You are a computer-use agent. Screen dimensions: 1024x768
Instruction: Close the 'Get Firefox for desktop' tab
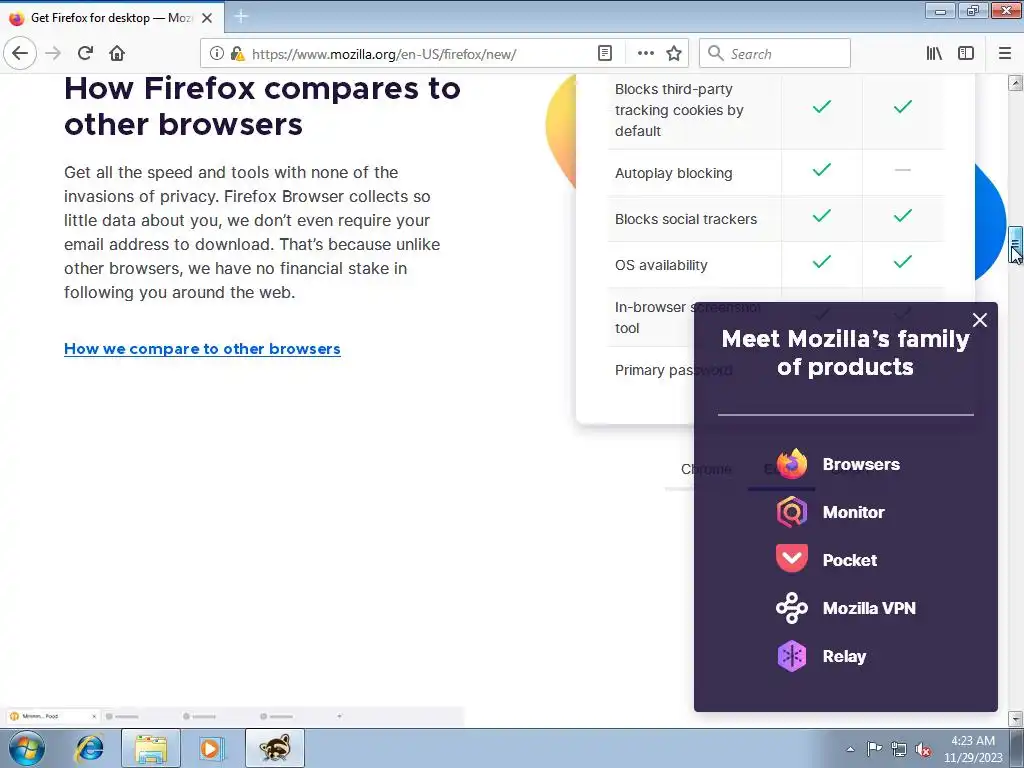point(207,18)
